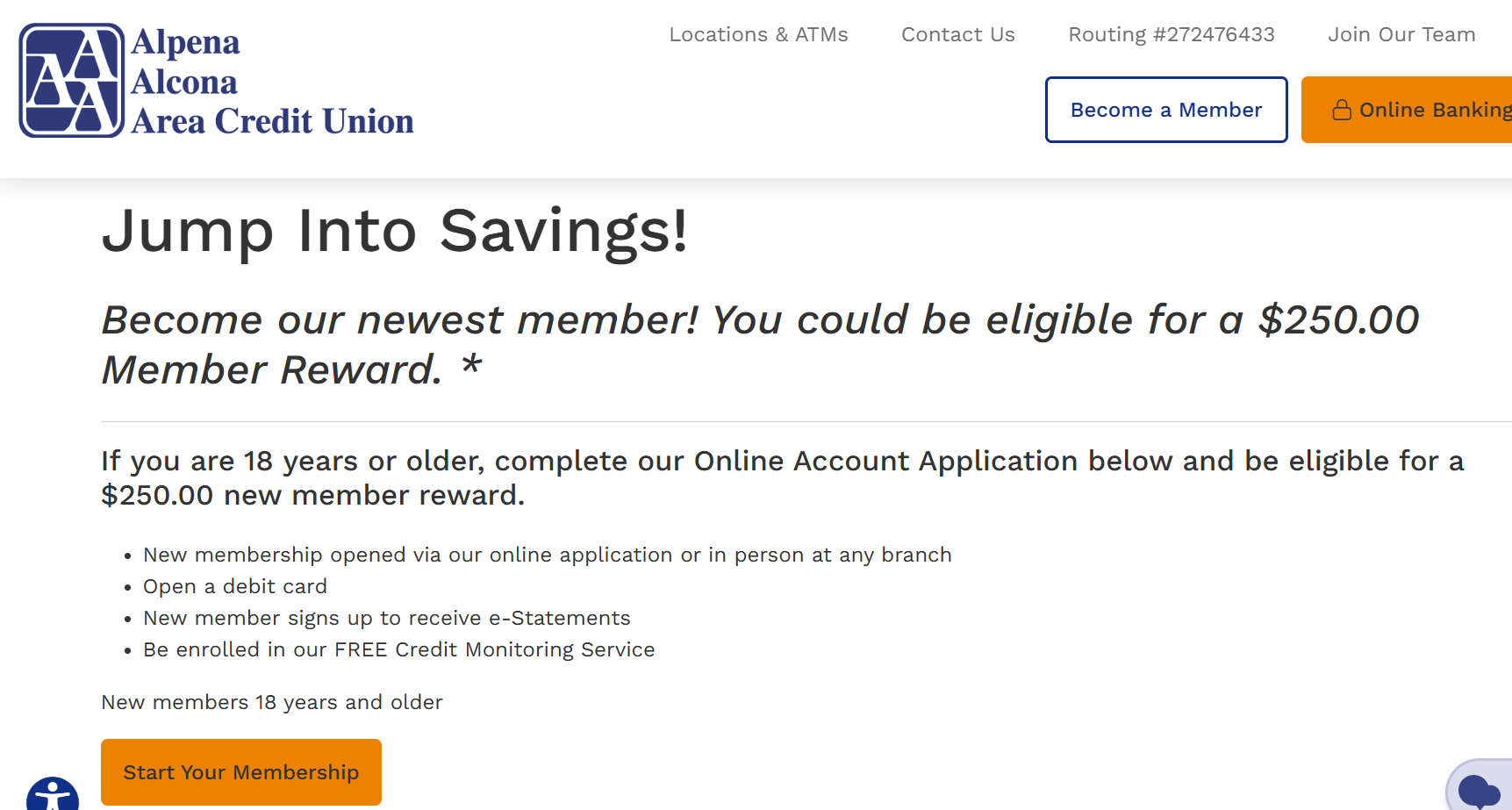Click Start Your Membership button
Screen dimensions: 1512x810
pos(241,772)
